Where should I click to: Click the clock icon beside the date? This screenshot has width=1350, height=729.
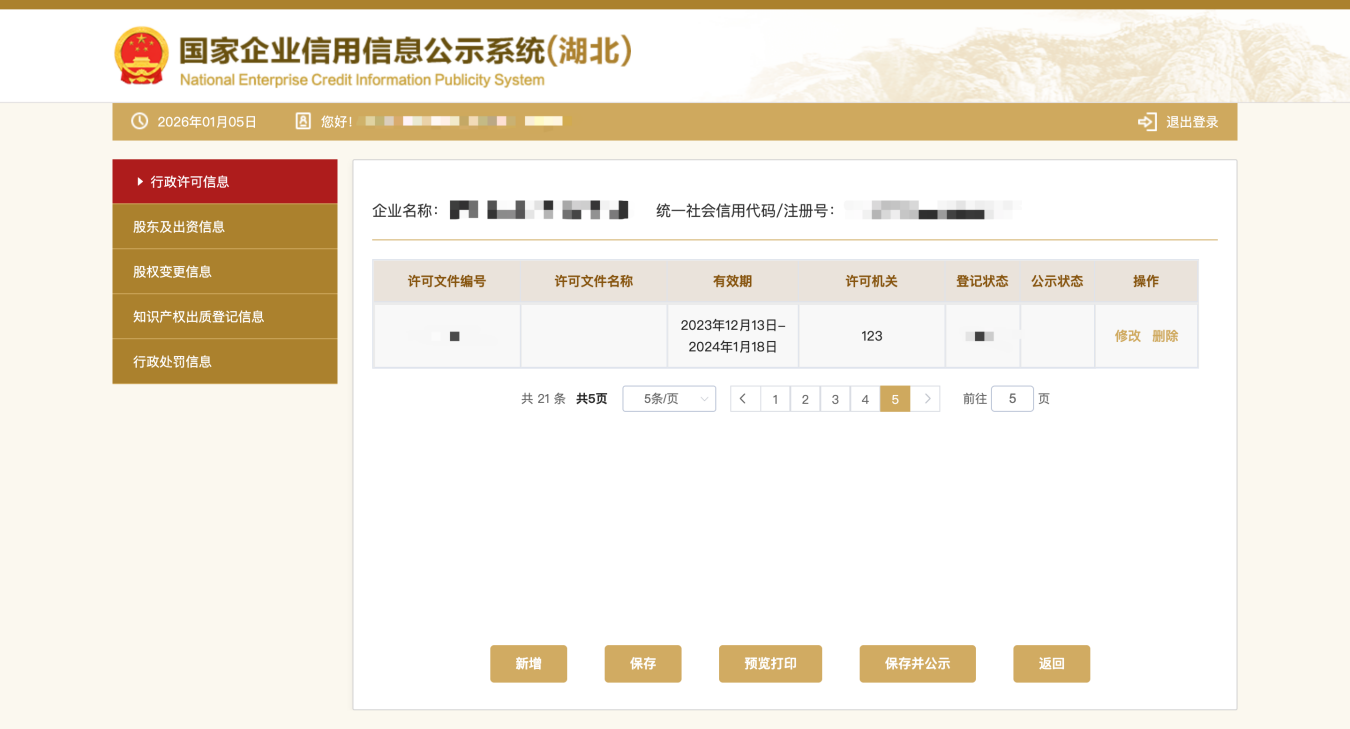pyautogui.click(x=140, y=121)
